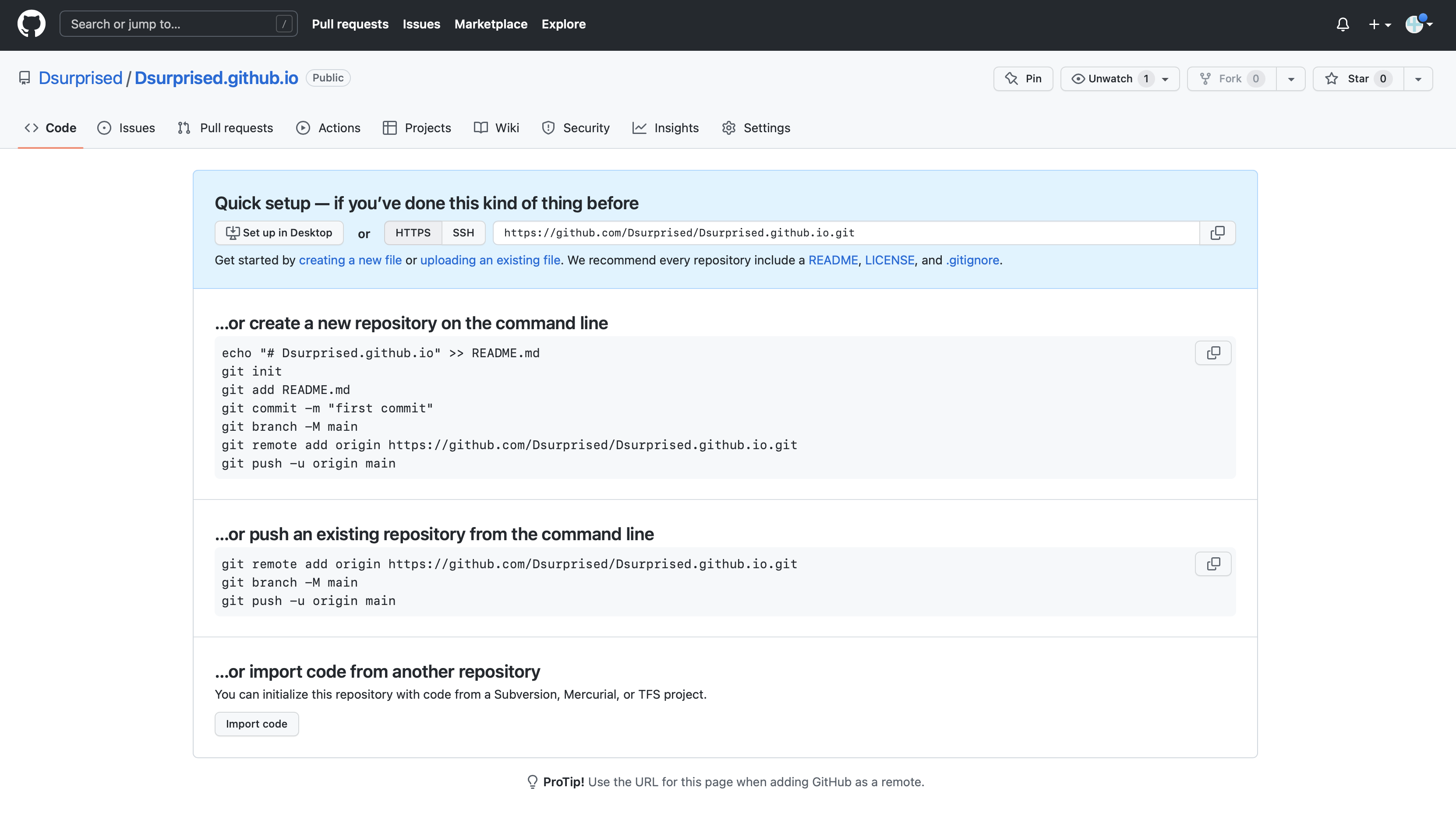Screen dimensions: 1456x816
Task: Toggle Unwatch for this repository
Action: [1110, 78]
